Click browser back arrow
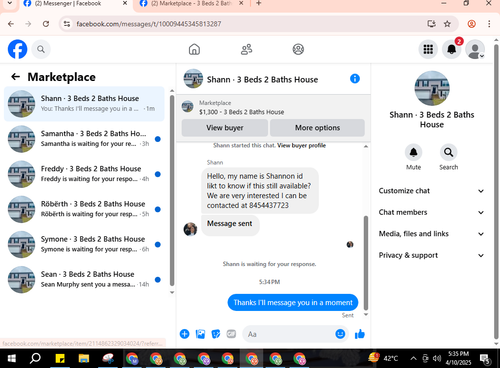 [x=11, y=24]
